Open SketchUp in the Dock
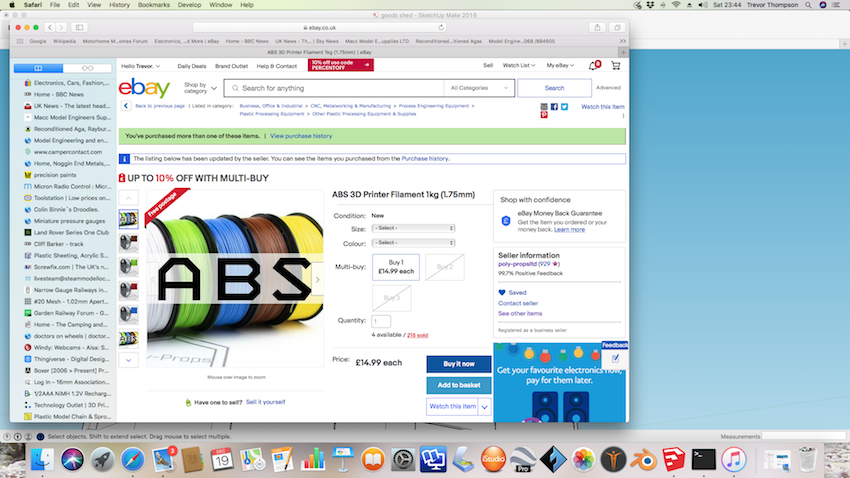Screen dimensions: 850x478 coord(673,460)
